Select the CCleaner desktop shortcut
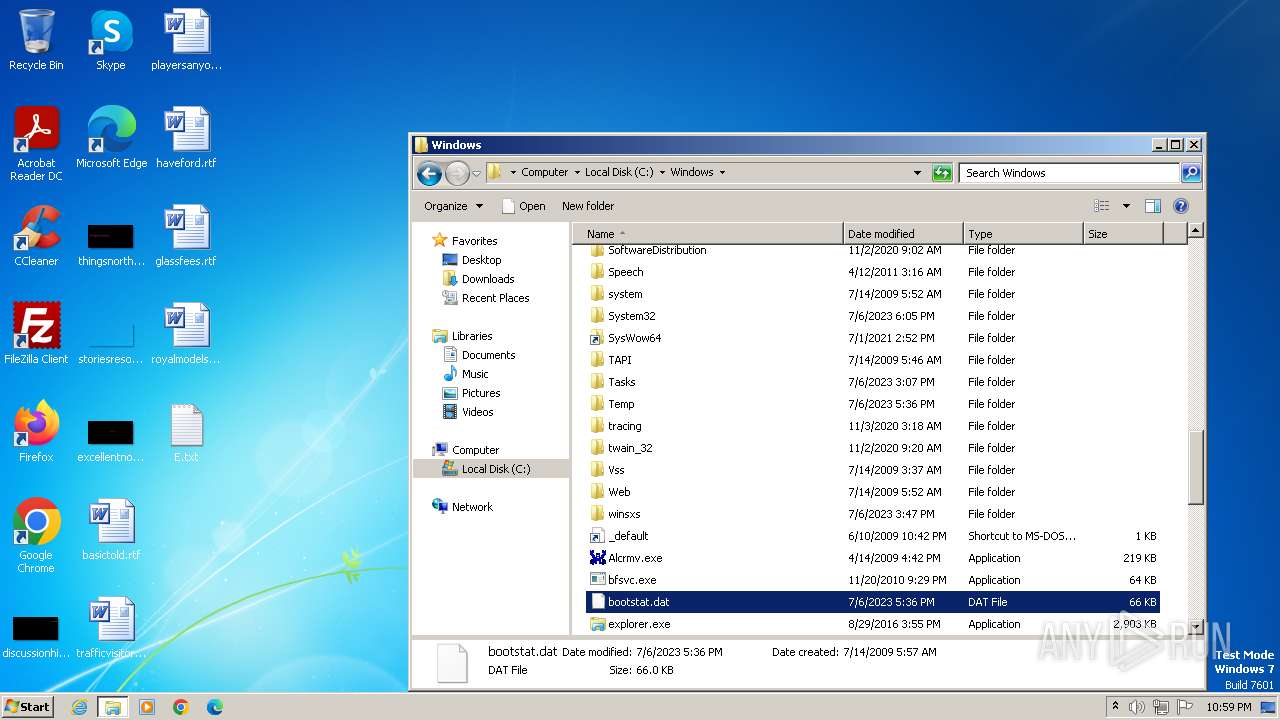1280x720 pixels. tap(36, 236)
